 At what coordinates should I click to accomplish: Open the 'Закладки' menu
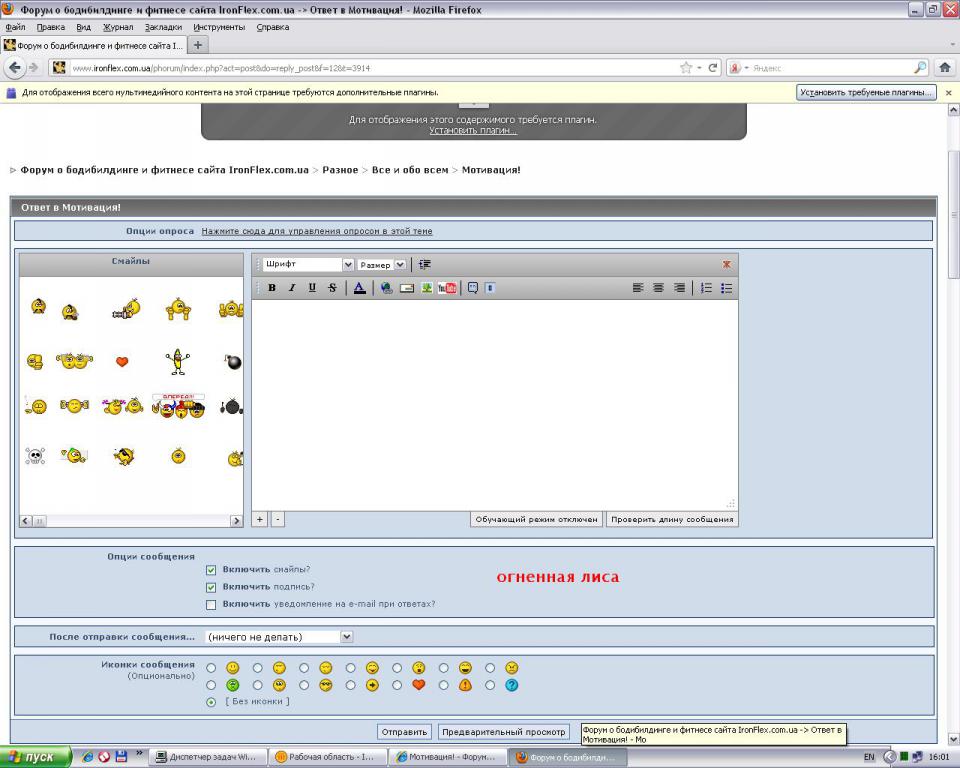pyautogui.click(x=164, y=27)
